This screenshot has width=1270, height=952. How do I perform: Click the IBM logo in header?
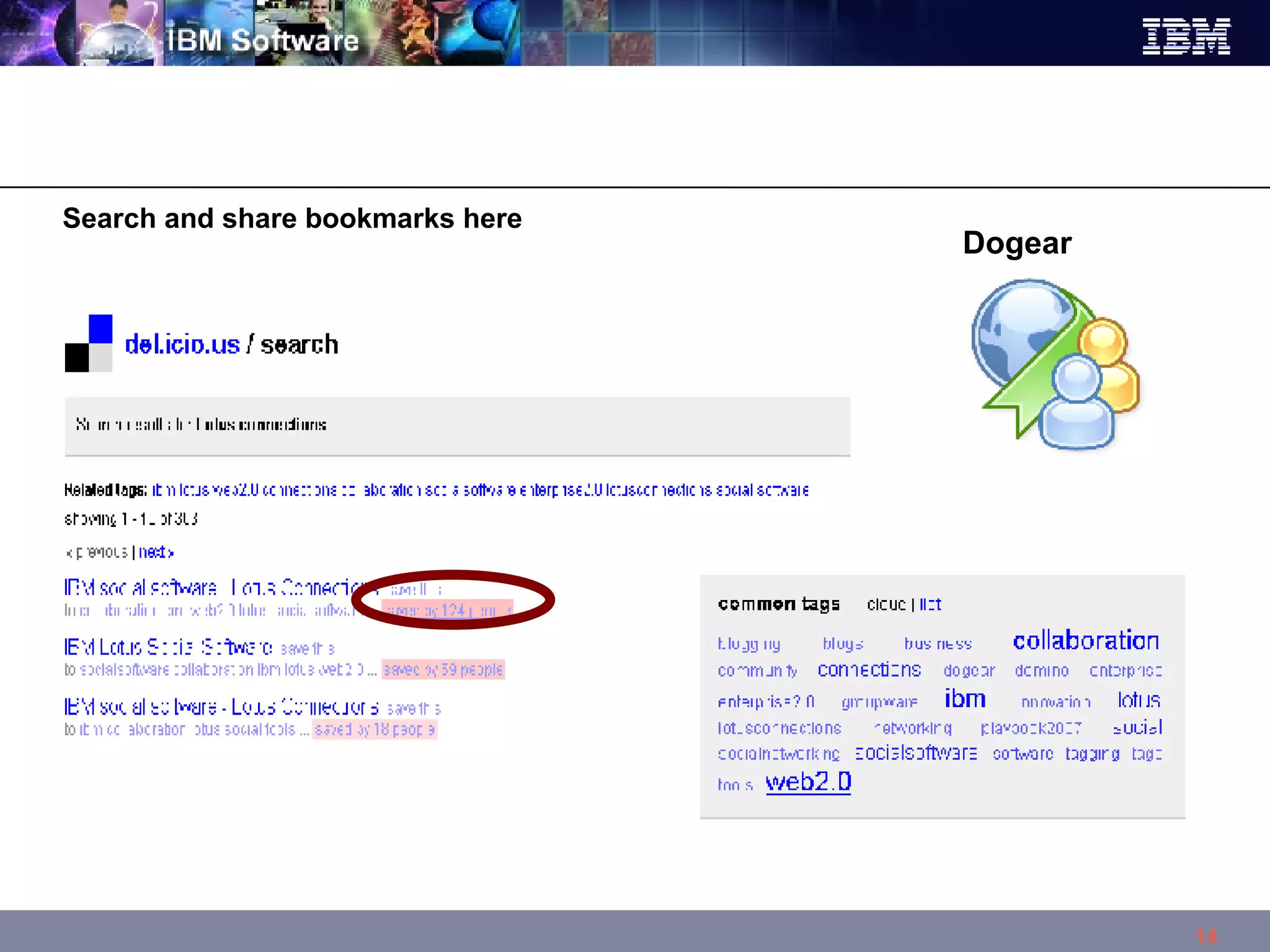tap(1186, 37)
